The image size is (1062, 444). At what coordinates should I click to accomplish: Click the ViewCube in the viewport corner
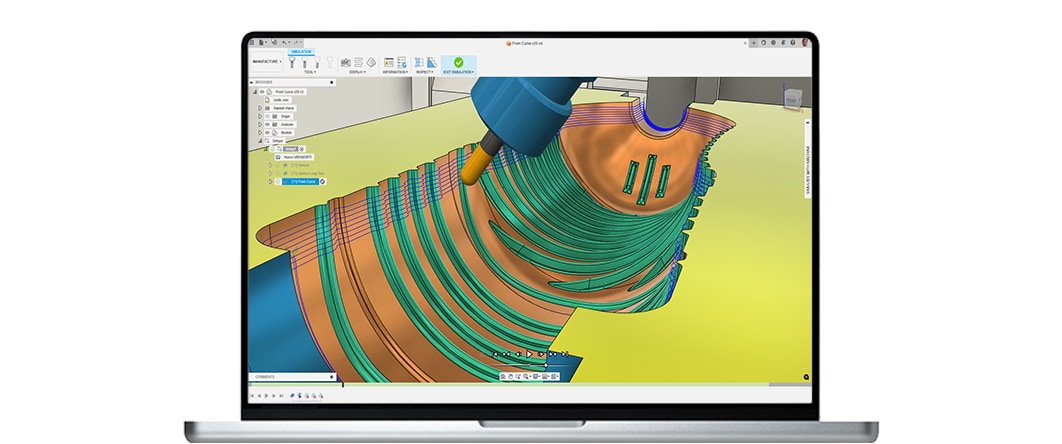click(791, 98)
